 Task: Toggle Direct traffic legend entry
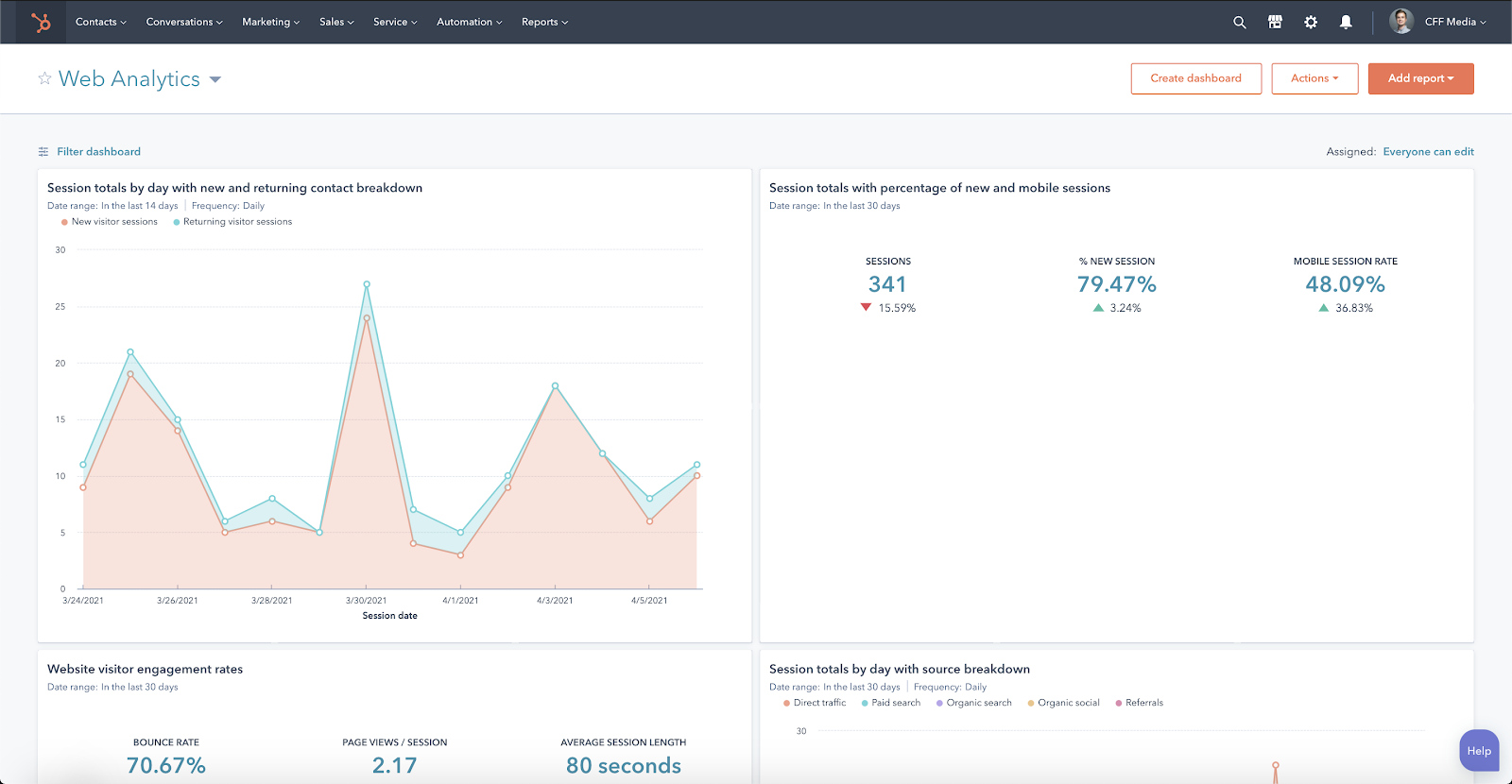coord(815,703)
